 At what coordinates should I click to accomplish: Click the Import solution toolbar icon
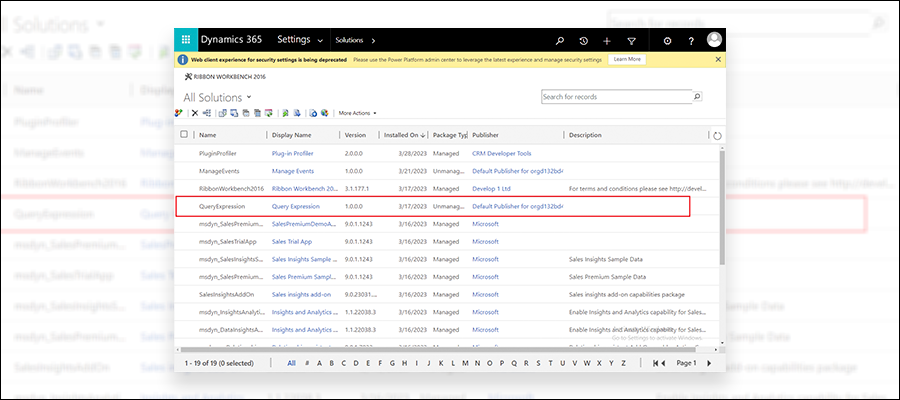[x=223, y=113]
